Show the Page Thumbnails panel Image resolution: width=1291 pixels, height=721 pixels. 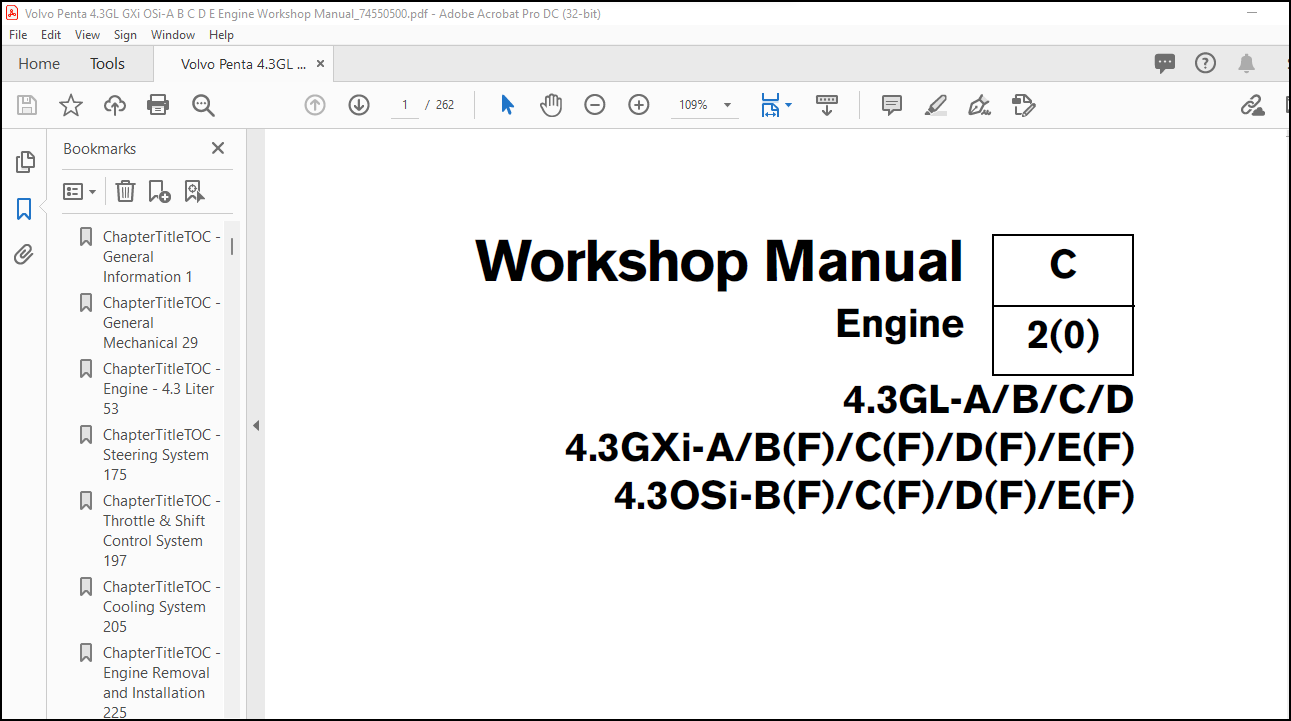25,162
